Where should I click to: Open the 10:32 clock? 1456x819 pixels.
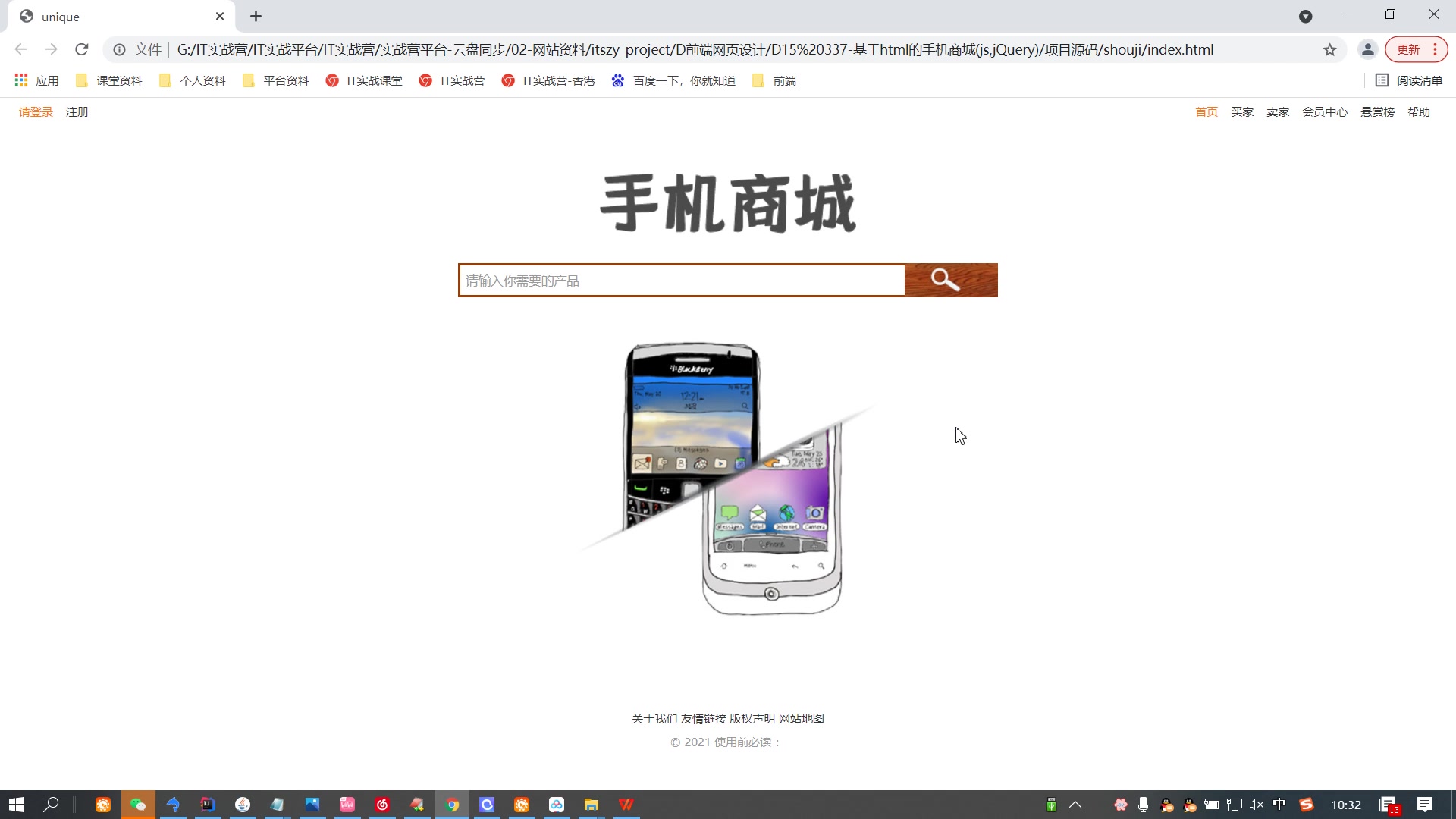(x=1346, y=805)
